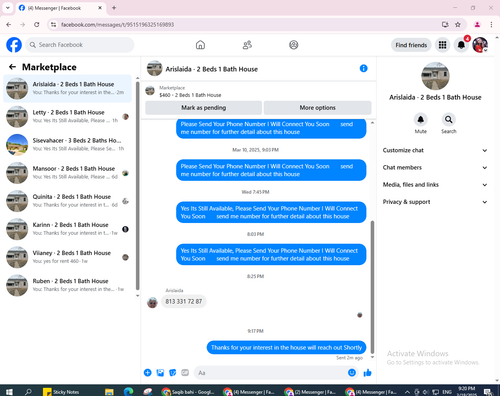Image resolution: width=500 pixels, height=396 pixels.
Task: Open Sticky Notes from the taskbar
Action: pyautogui.click(x=61, y=392)
